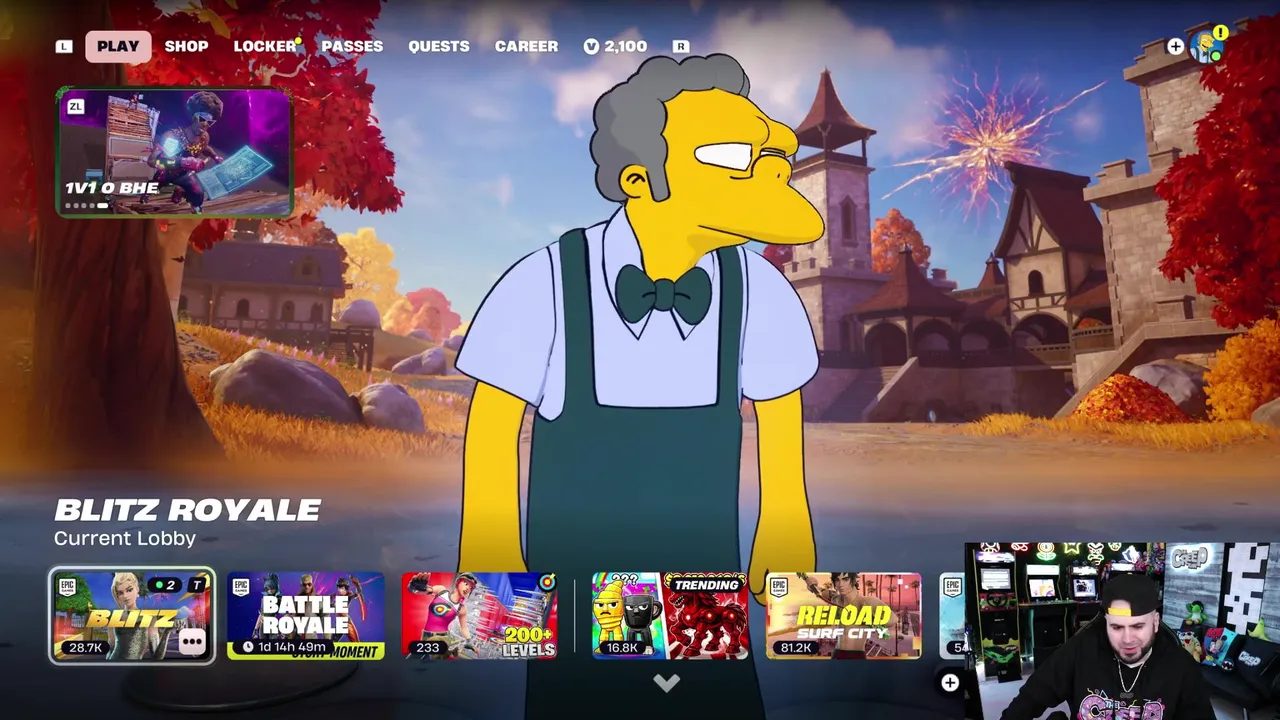Click the 16.8K player count
The height and width of the screenshot is (720, 1280).
[x=622, y=648]
